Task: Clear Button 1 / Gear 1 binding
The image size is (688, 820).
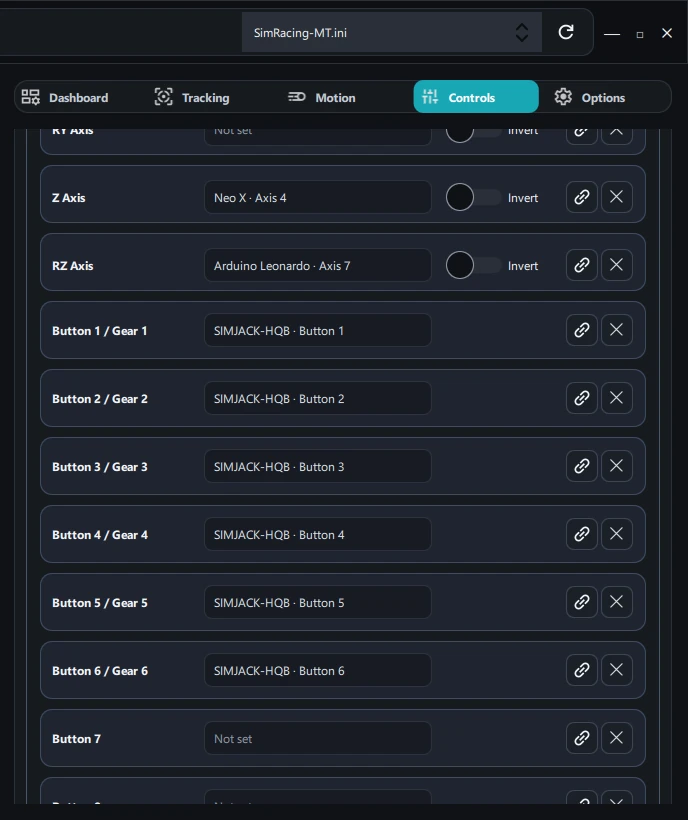Action: (x=616, y=330)
